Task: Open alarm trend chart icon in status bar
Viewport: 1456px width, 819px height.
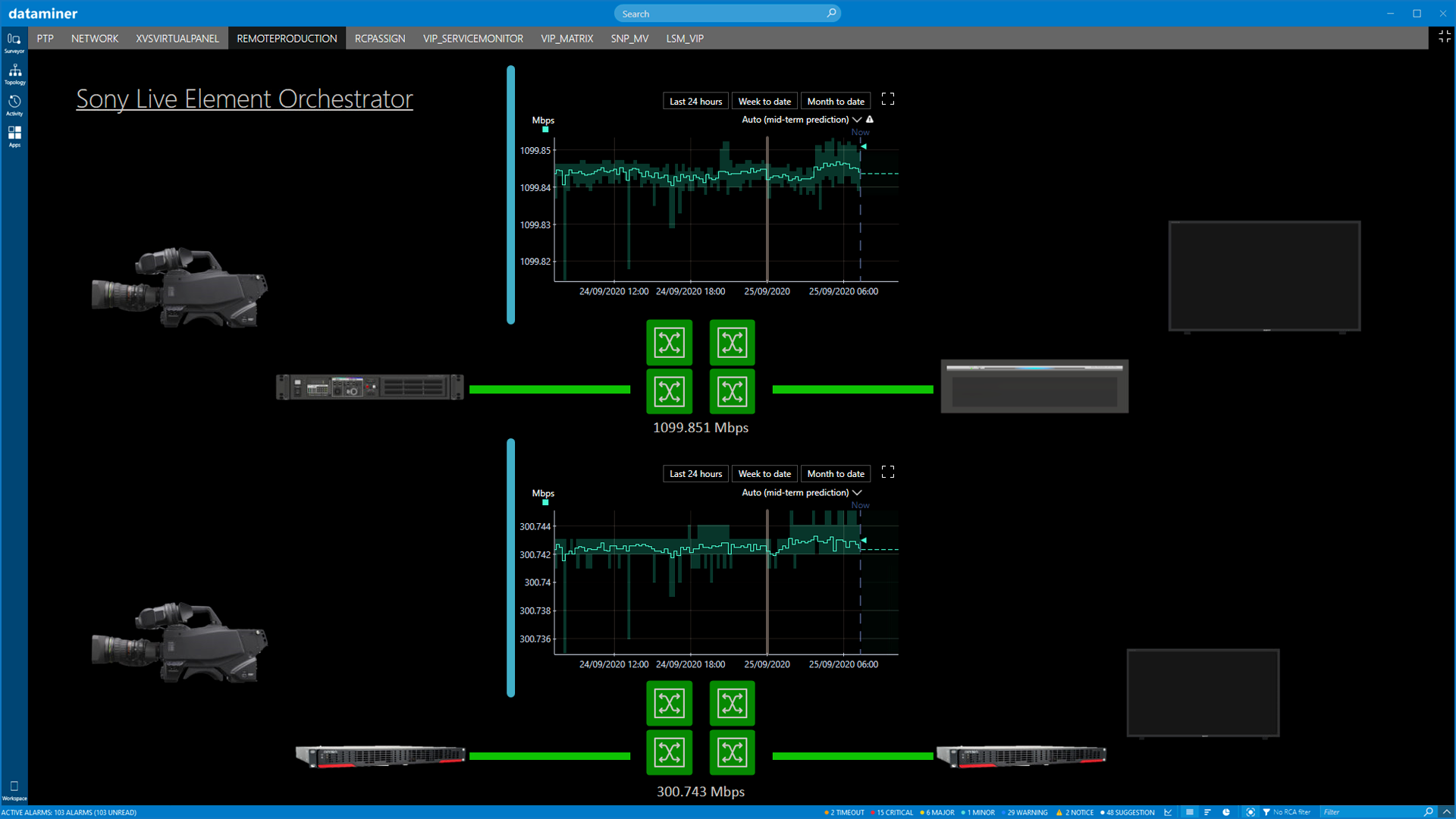Action: (x=1168, y=812)
